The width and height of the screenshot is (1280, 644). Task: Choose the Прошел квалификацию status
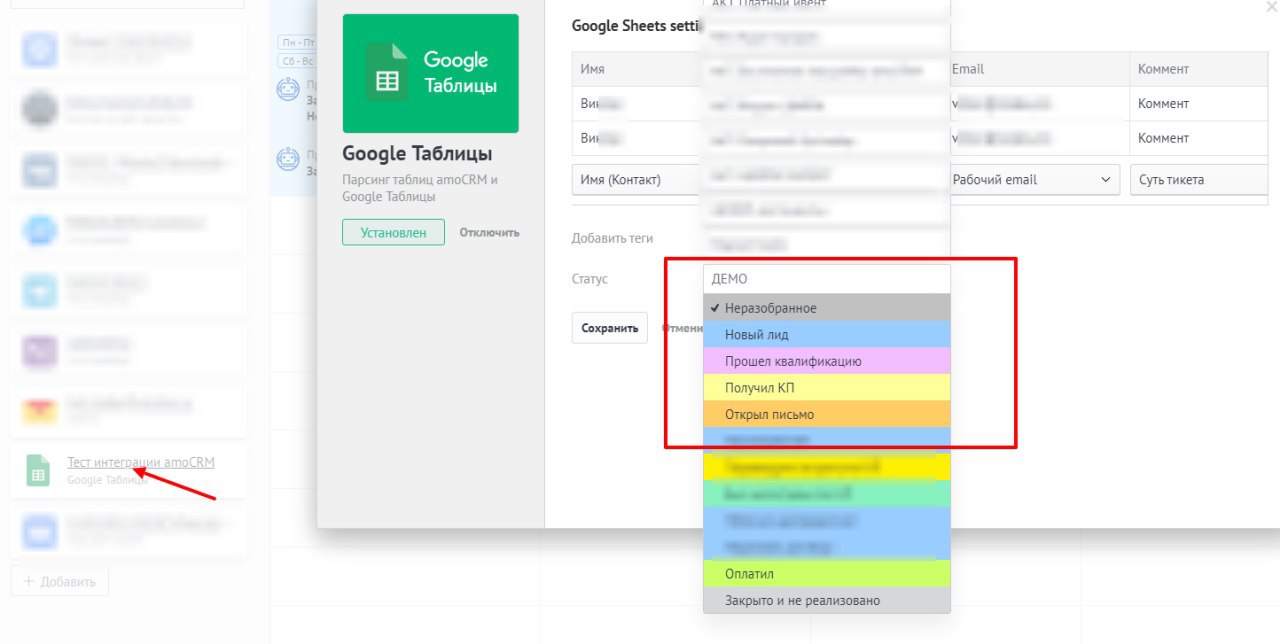coord(826,361)
